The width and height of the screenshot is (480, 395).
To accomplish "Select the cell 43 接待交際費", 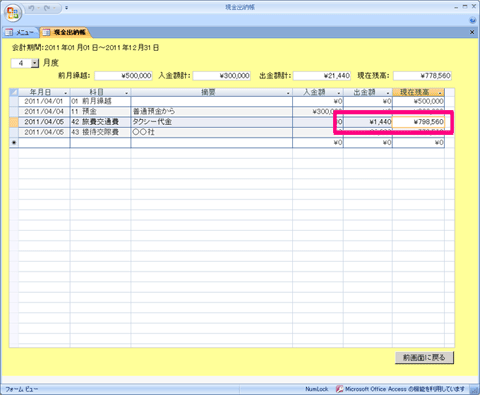I will click(100, 132).
